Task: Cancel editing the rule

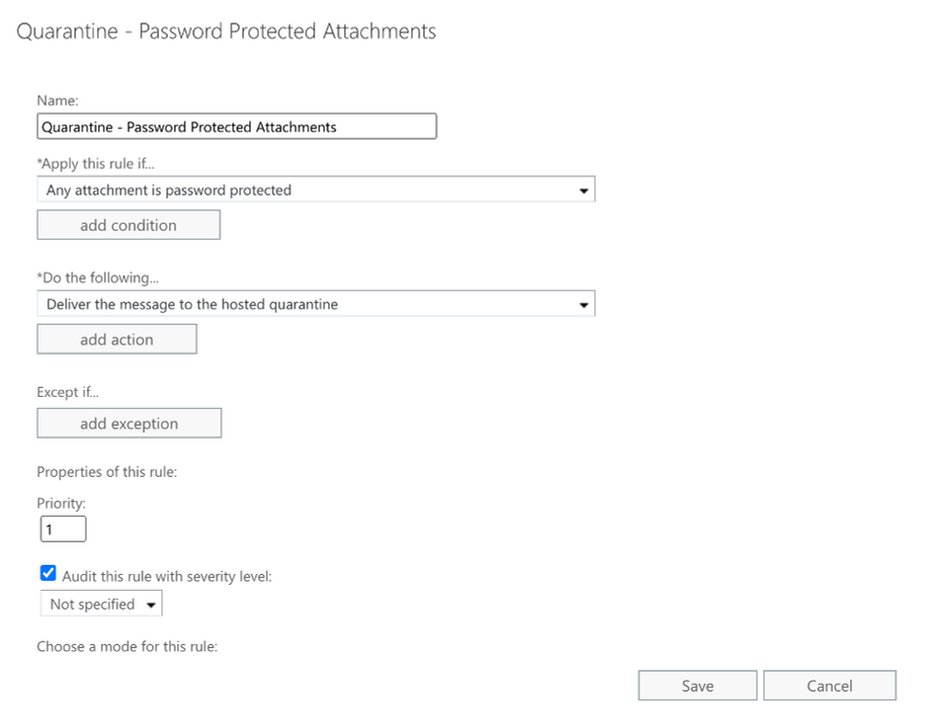Action: click(829, 686)
